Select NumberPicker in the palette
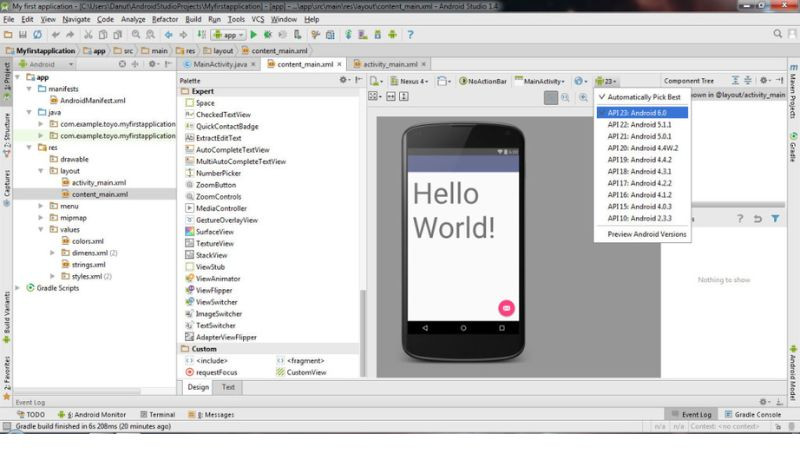The image size is (800, 450). click(213, 173)
